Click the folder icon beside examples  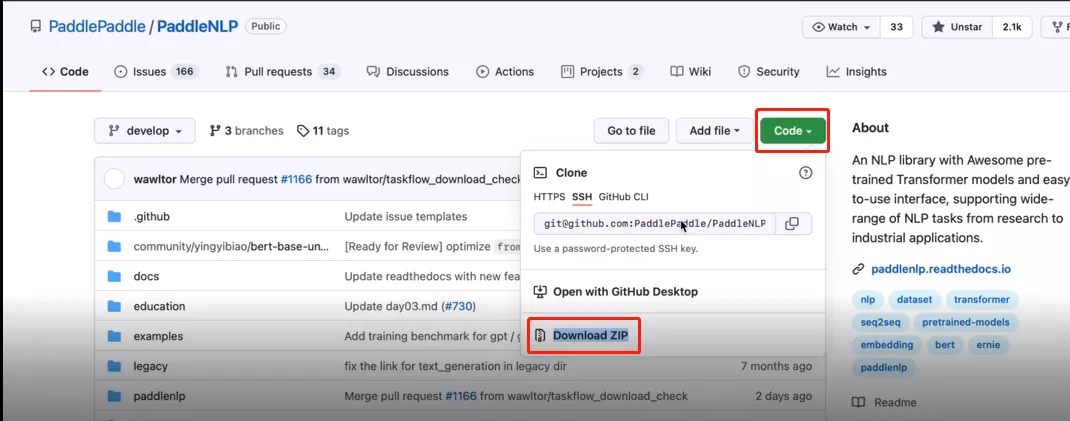114,336
